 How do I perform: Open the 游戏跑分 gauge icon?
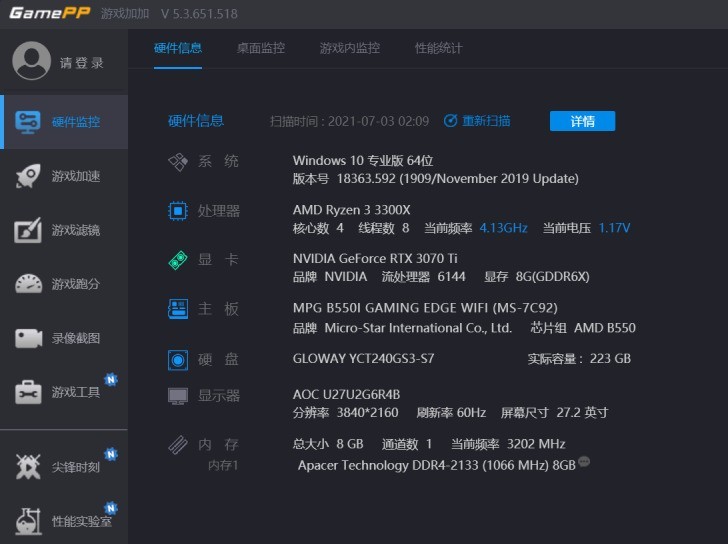[x=28, y=284]
